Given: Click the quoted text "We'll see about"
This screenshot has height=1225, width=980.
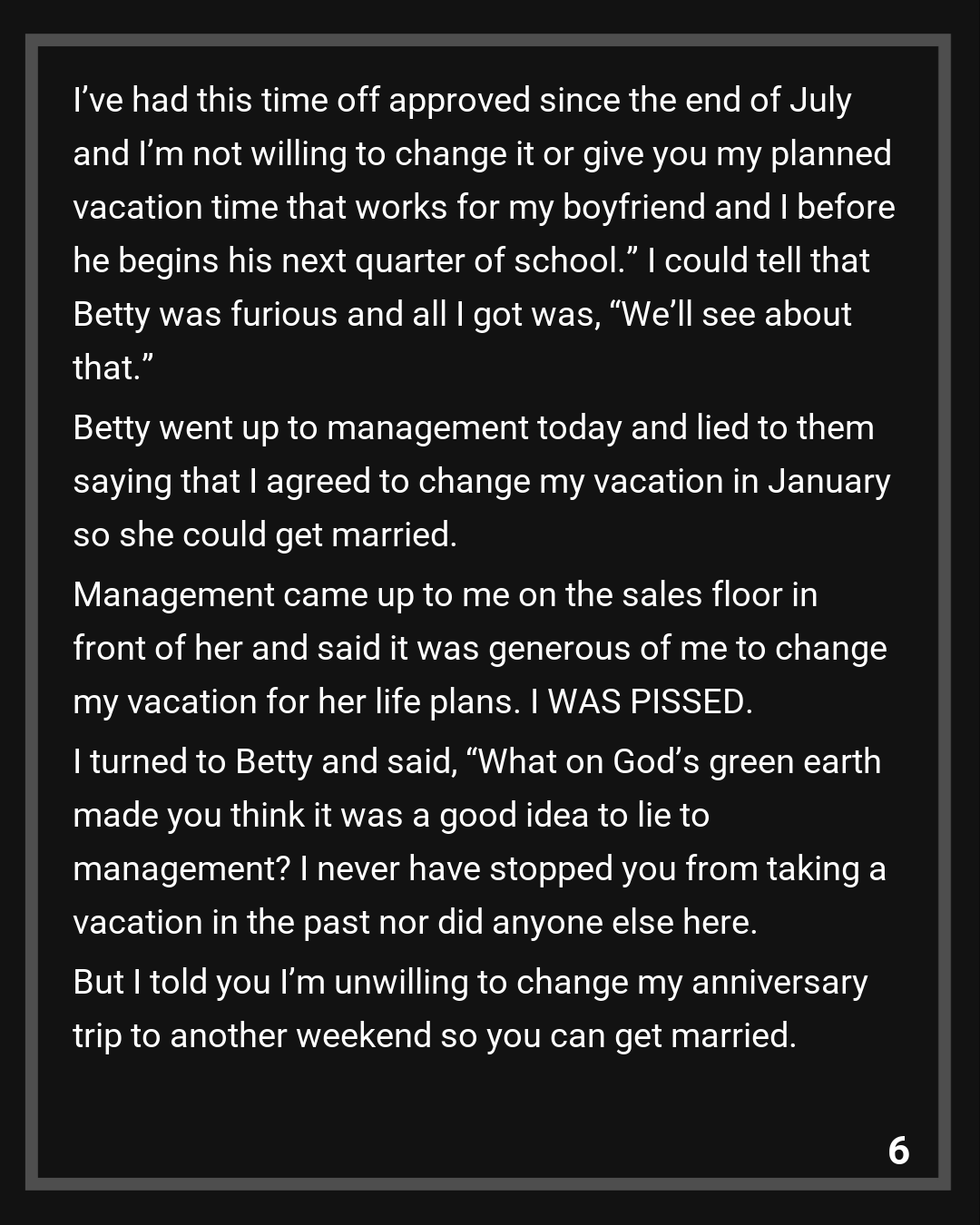Looking at the screenshot, I should point(731,314).
